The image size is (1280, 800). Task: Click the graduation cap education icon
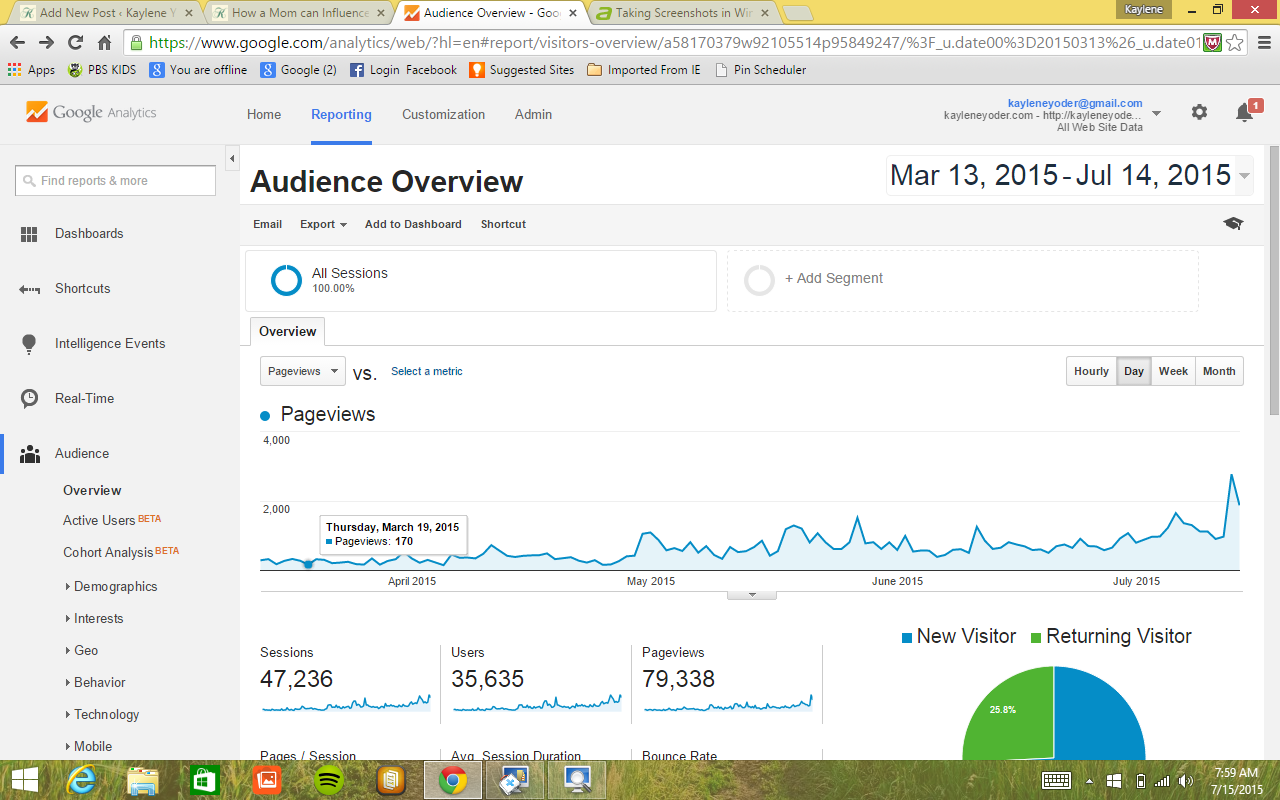click(x=1233, y=224)
